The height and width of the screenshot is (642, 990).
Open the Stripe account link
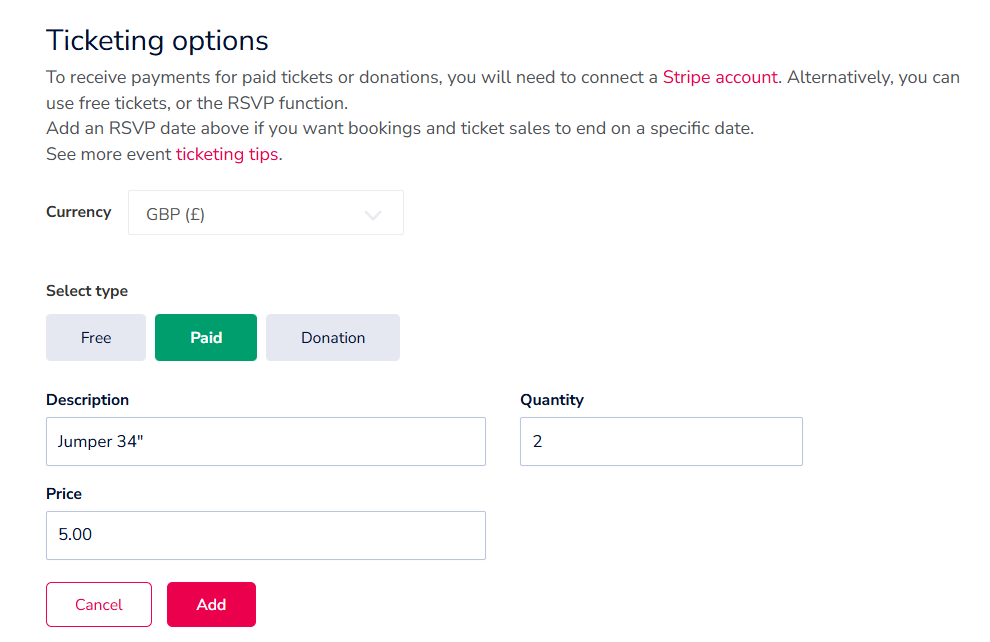click(x=719, y=77)
